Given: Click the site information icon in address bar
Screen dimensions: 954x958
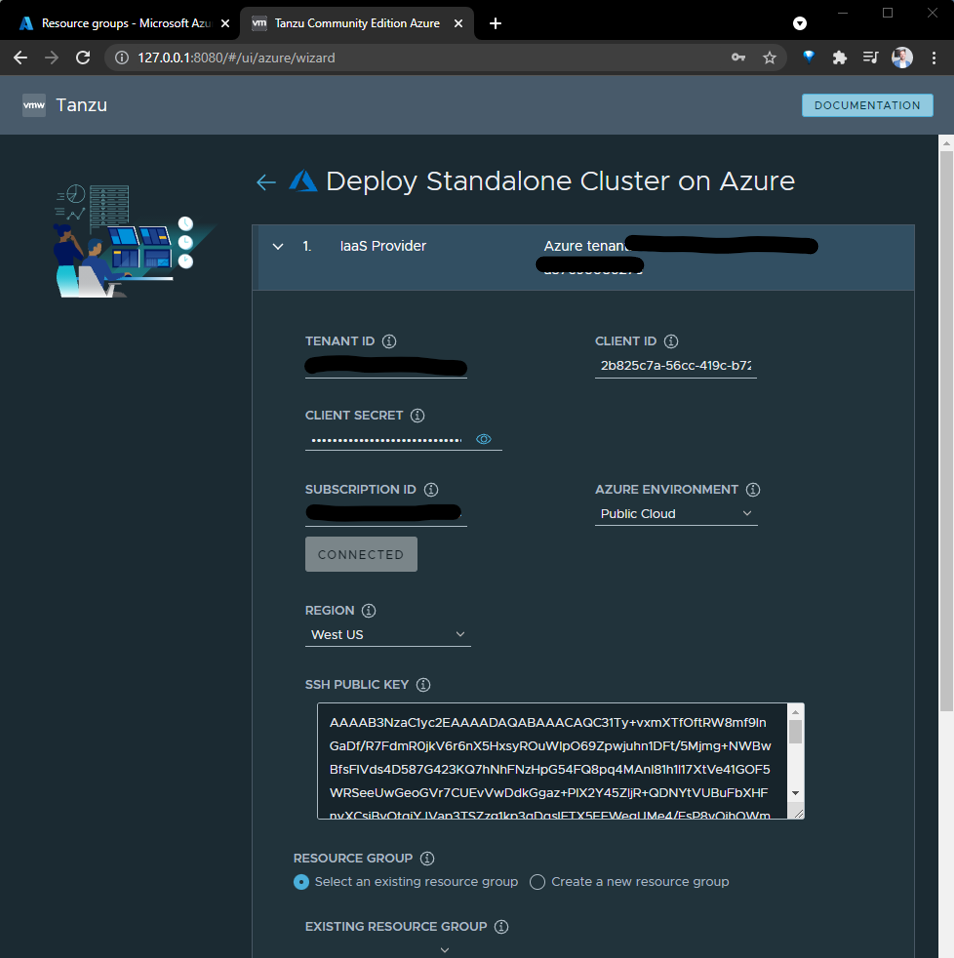Looking at the screenshot, I should [x=122, y=58].
